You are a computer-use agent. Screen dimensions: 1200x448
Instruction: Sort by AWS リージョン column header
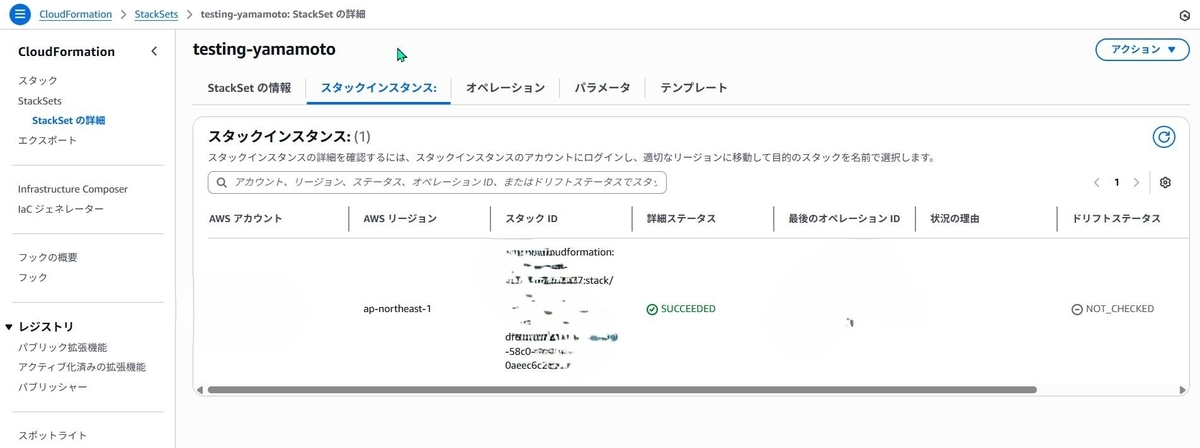(x=400, y=218)
